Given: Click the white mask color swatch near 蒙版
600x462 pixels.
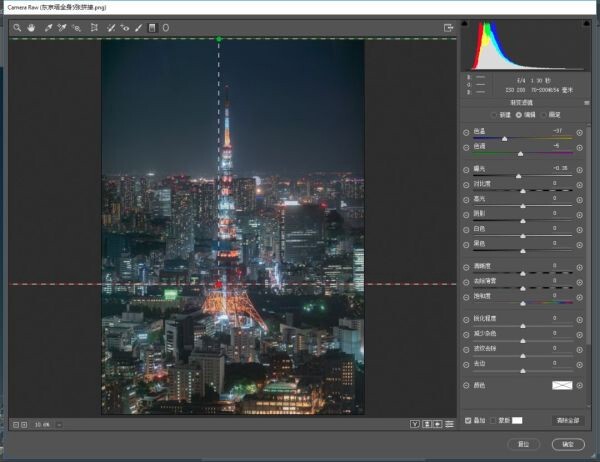Looking at the screenshot, I should coord(517,420).
